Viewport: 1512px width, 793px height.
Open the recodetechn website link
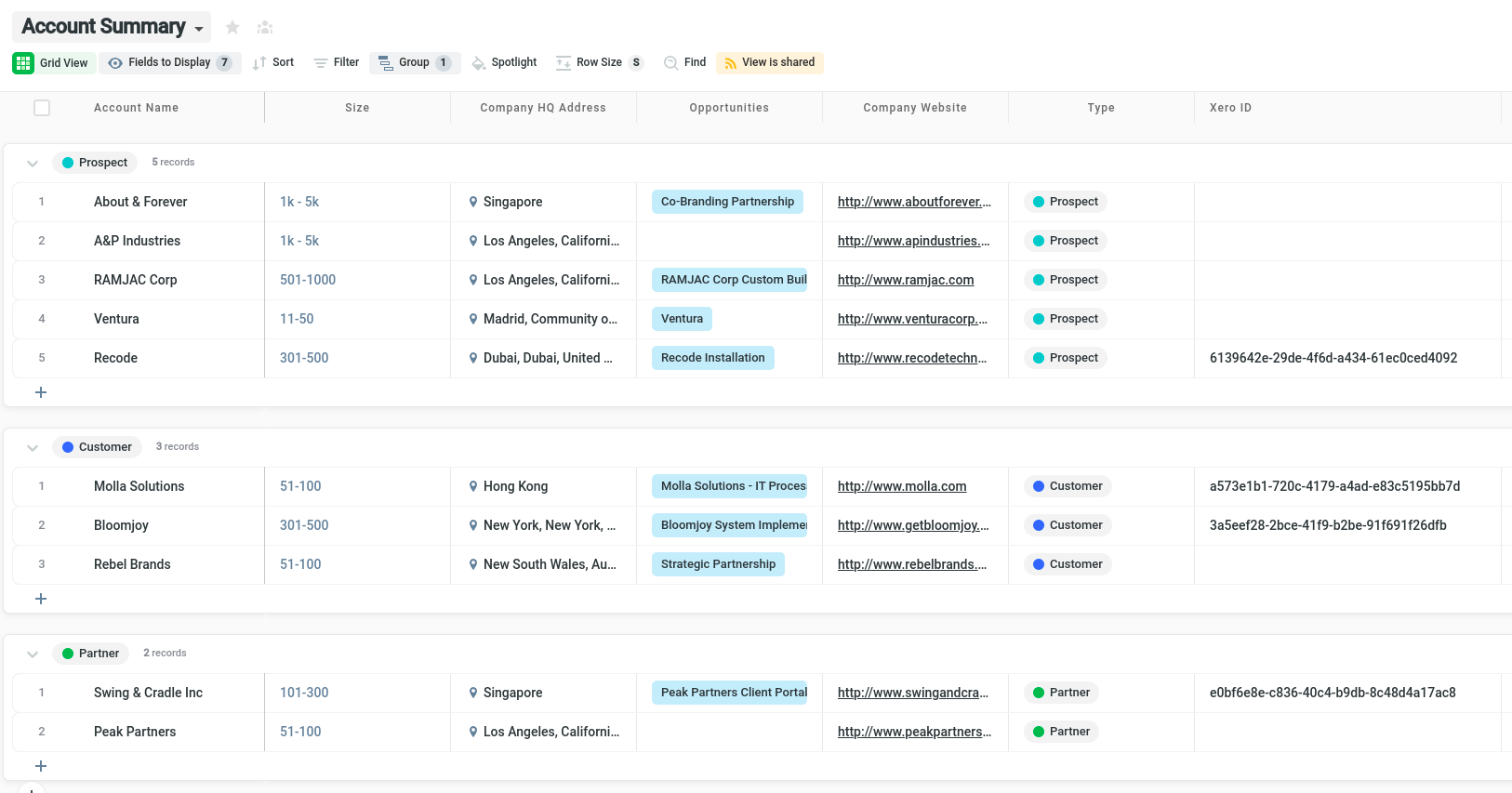pyautogui.click(x=912, y=358)
